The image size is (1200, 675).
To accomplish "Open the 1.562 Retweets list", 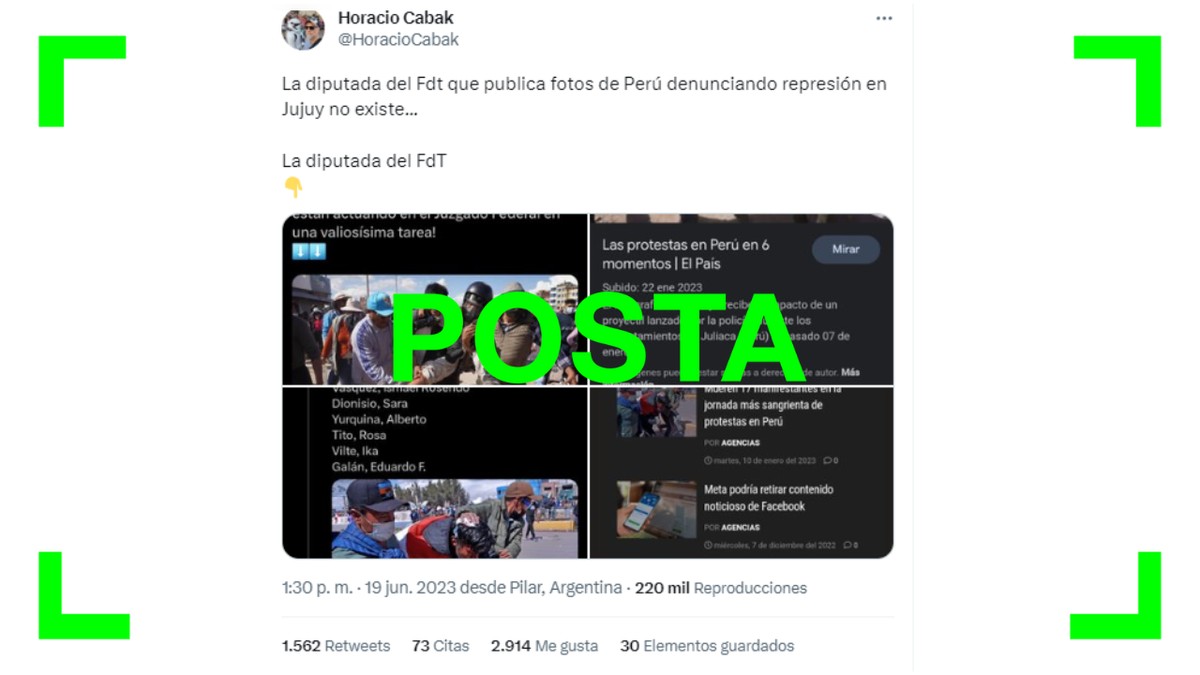I will [336, 646].
